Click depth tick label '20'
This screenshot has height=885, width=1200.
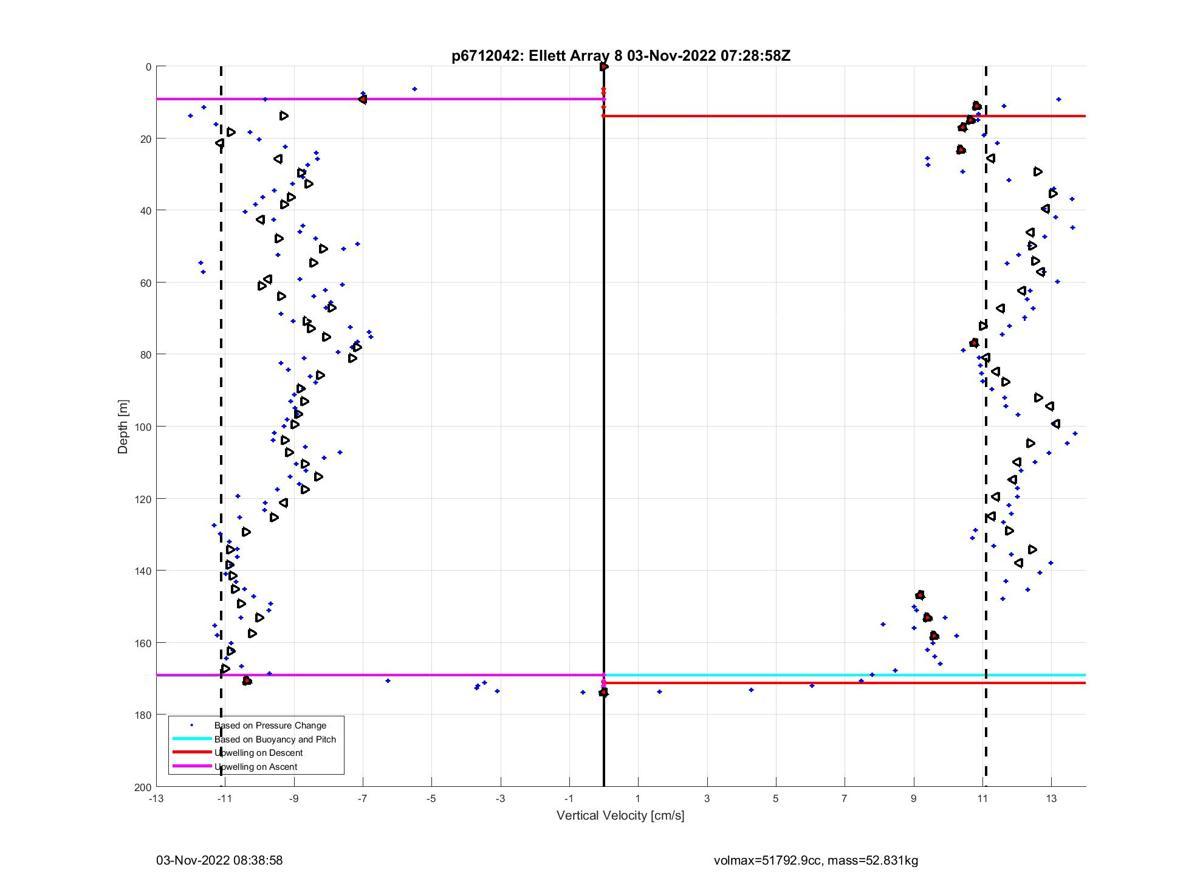pos(145,139)
